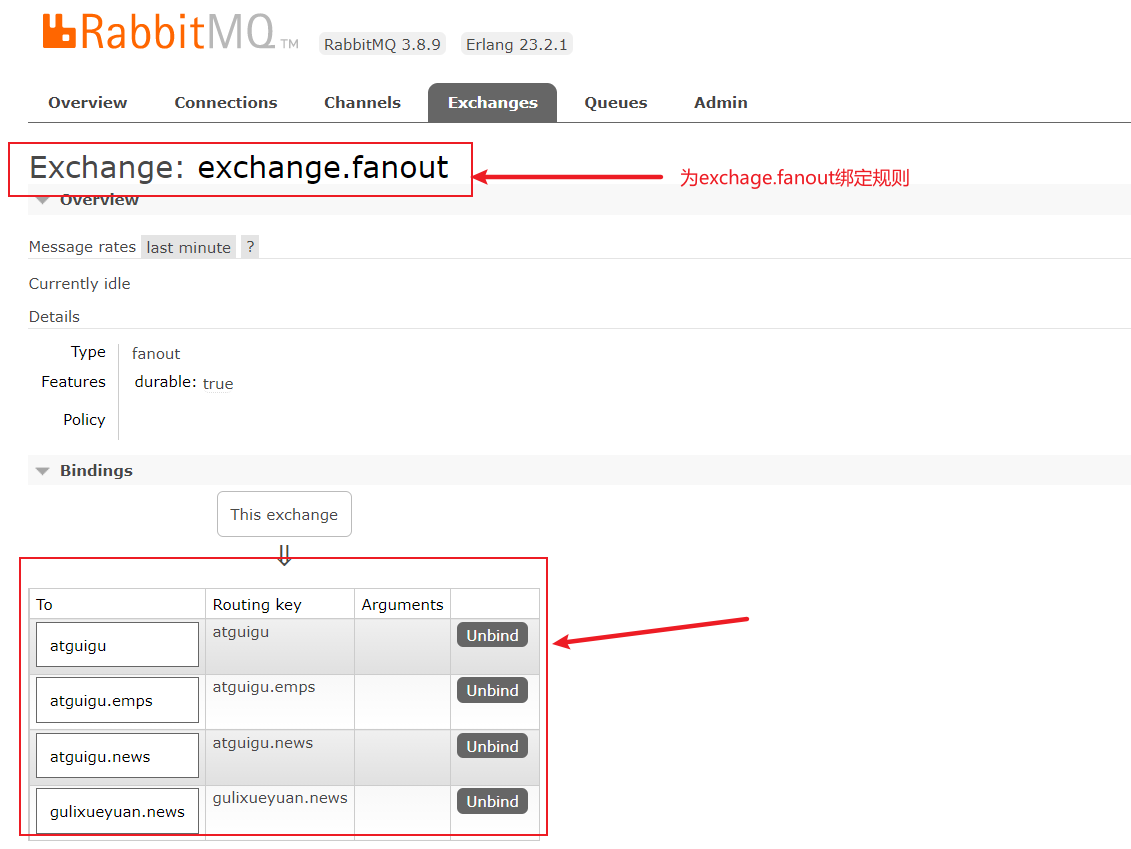Select the Exchanges tab
The image size is (1131, 849).
(x=493, y=102)
